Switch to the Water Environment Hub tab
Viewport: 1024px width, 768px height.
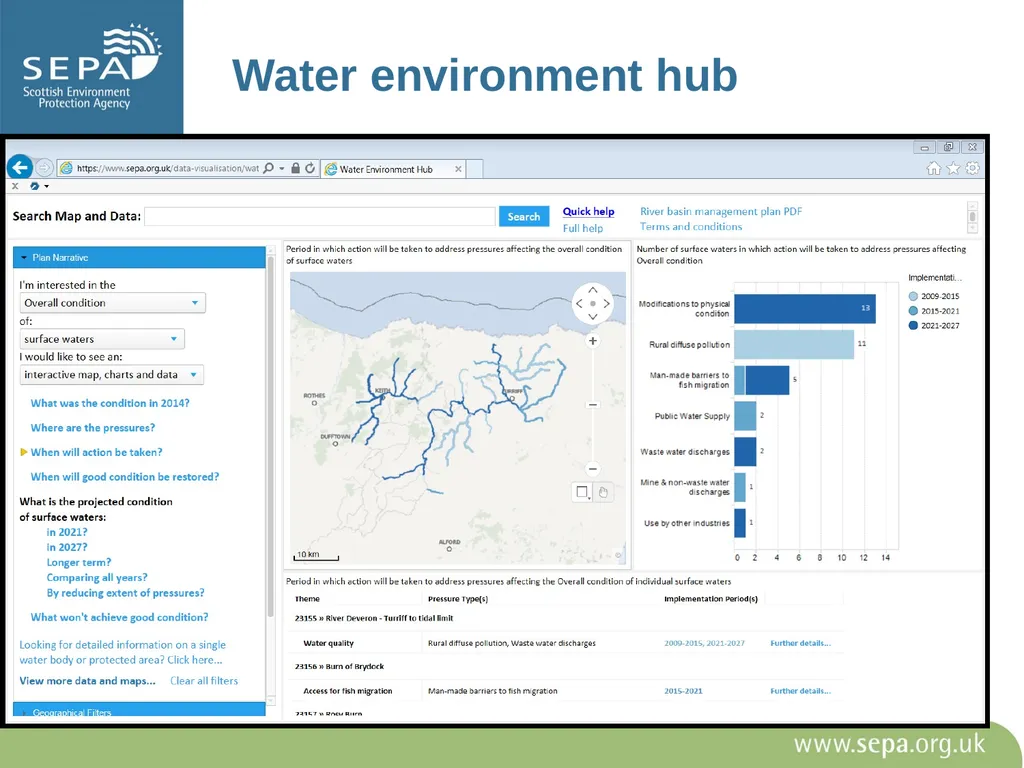(x=394, y=169)
